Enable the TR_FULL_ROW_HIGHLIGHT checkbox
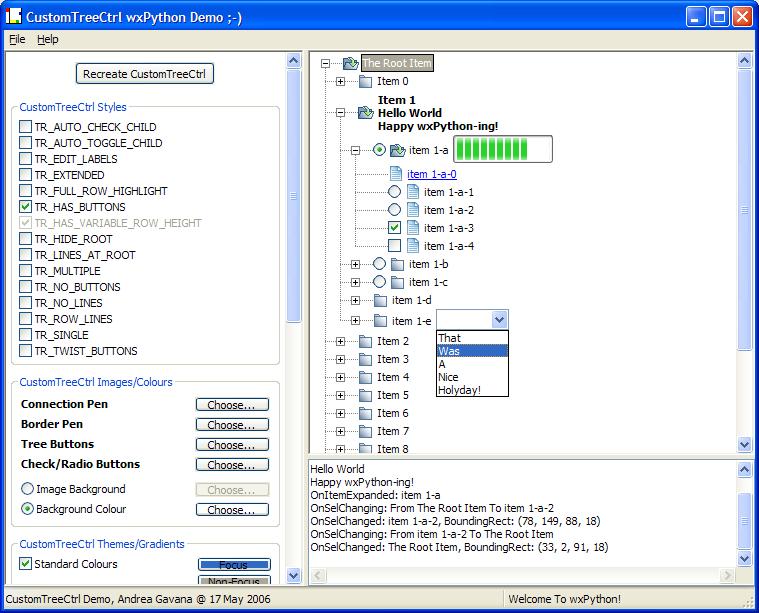 point(26,191)
